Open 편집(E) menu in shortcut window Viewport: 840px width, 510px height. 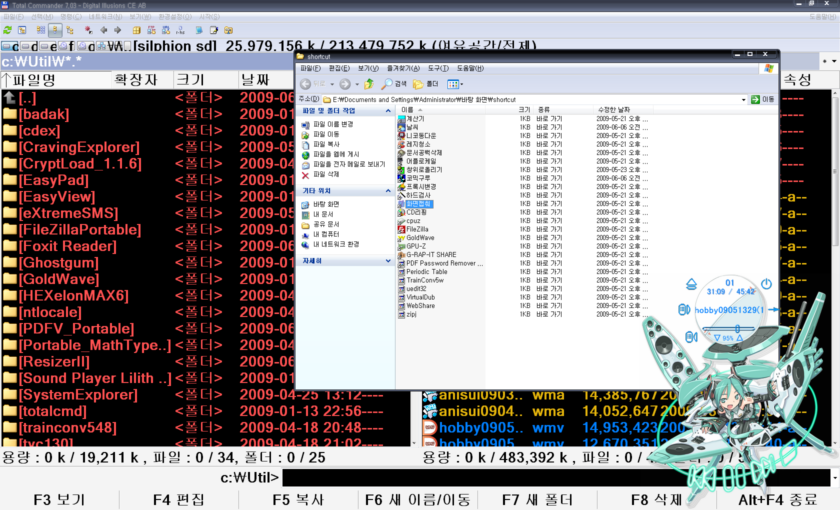(x=339, y=69)
